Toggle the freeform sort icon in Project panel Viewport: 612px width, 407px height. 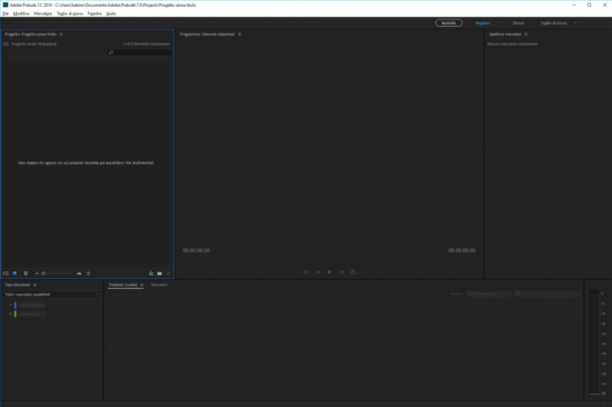tap(26, 274)
